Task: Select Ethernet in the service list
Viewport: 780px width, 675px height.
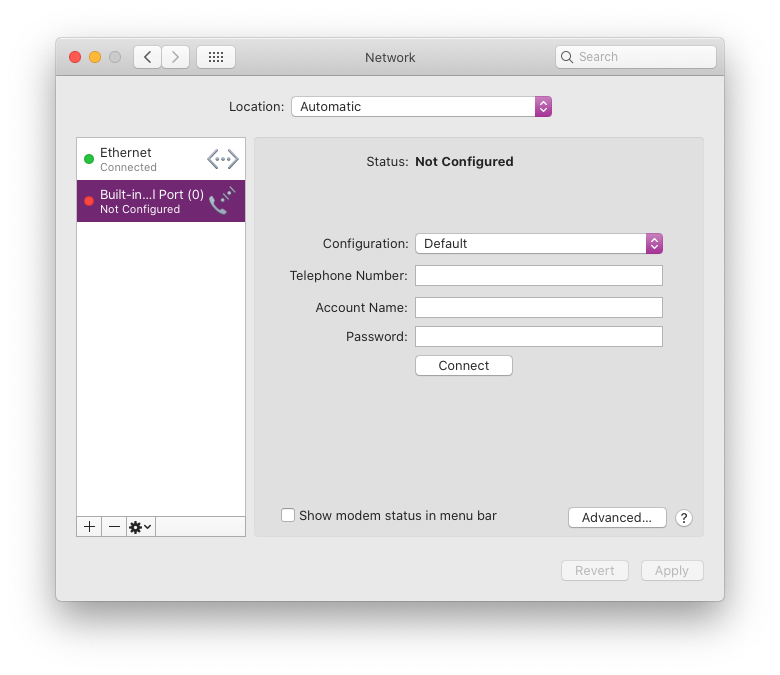Action: pos(161,159)
